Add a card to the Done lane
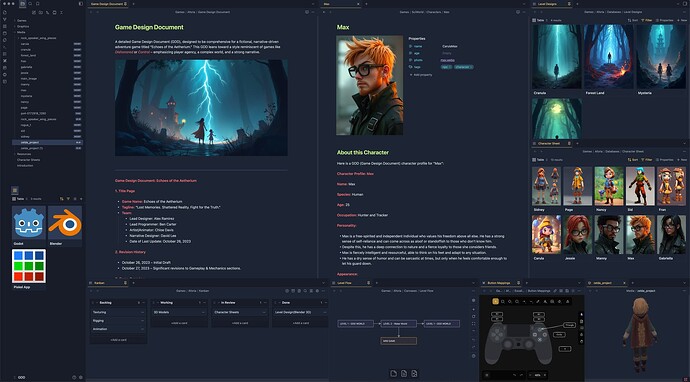 301,323
